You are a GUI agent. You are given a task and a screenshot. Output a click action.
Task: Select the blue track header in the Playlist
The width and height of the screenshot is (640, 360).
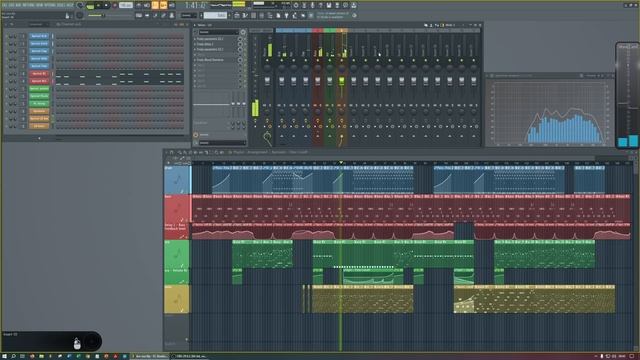pyautogui.click(x=177, y=180)
